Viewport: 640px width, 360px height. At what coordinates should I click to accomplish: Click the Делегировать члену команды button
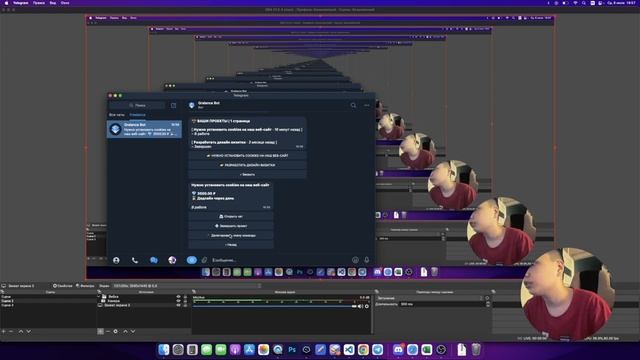pos(231,236)
